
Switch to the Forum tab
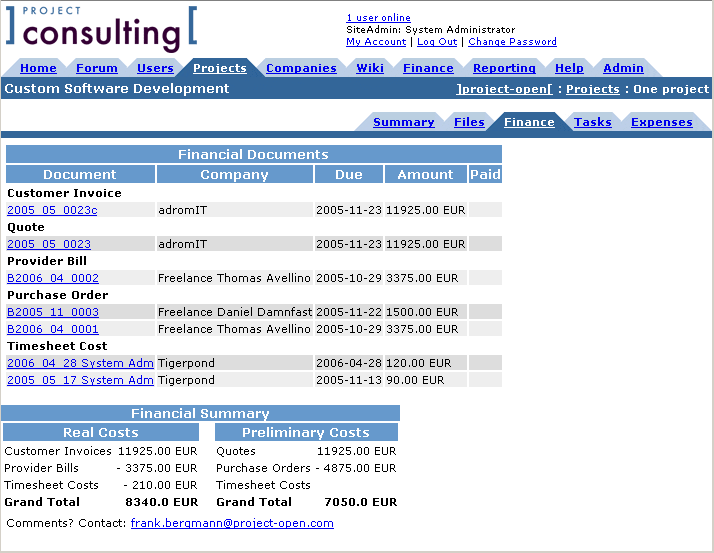tap(97, 68)
